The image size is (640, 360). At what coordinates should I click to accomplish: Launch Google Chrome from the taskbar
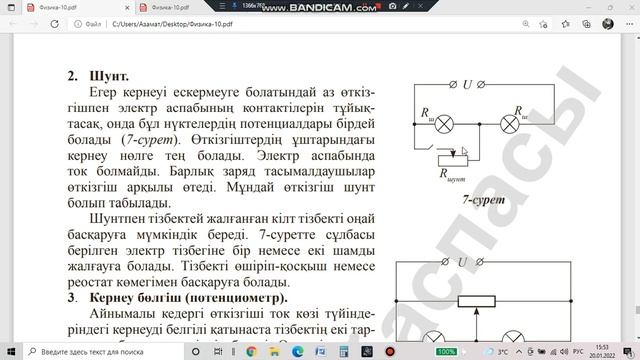click(251, 351)
